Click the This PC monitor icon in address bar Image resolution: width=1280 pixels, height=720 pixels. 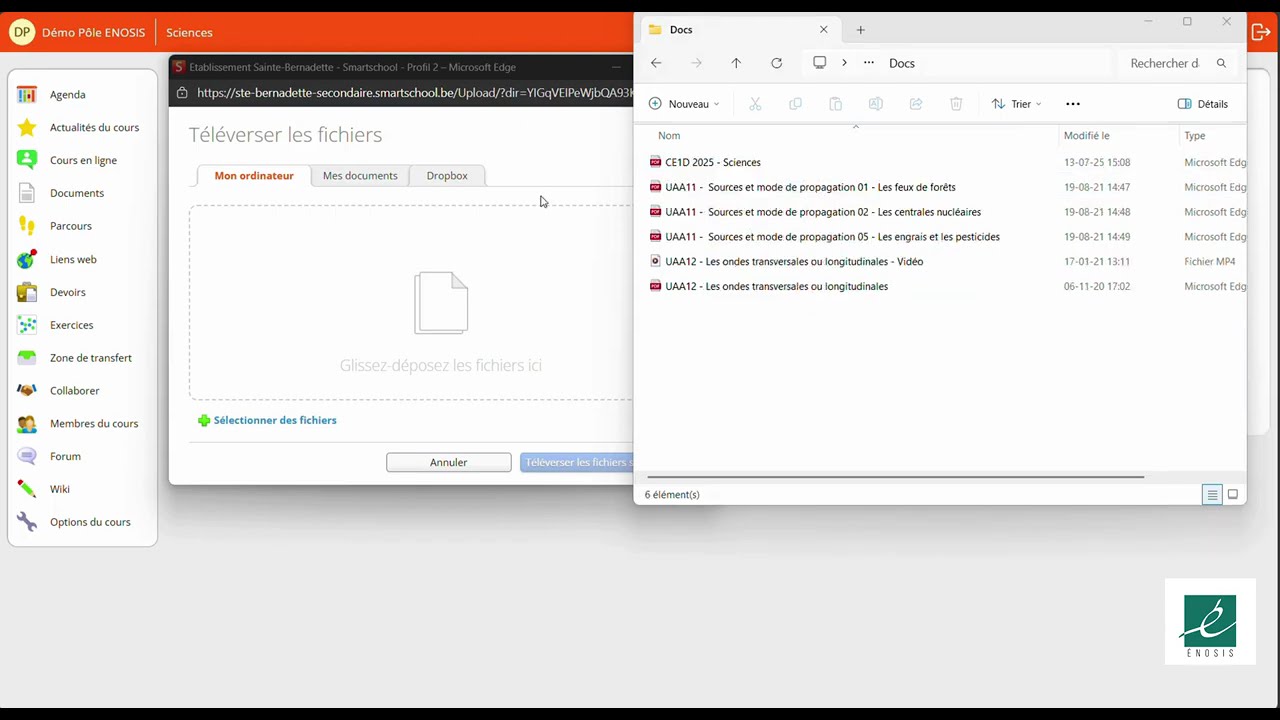coord(820,63)
